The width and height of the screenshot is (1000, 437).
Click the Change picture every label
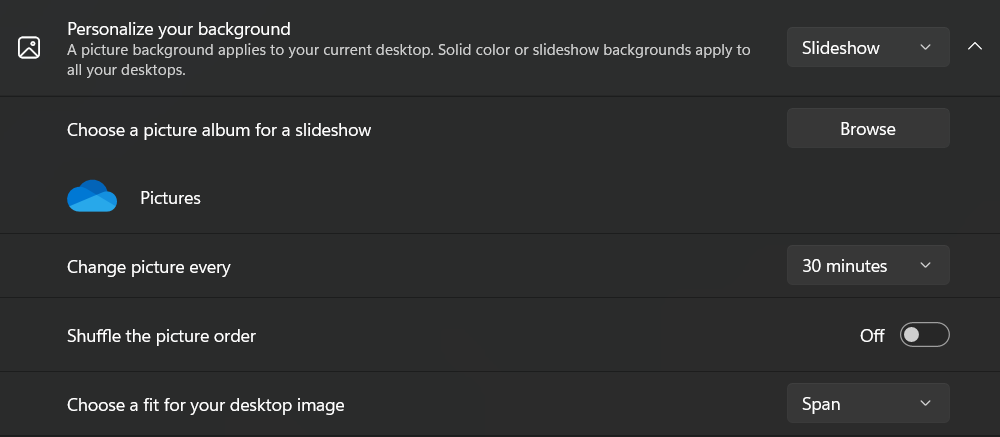149,267
